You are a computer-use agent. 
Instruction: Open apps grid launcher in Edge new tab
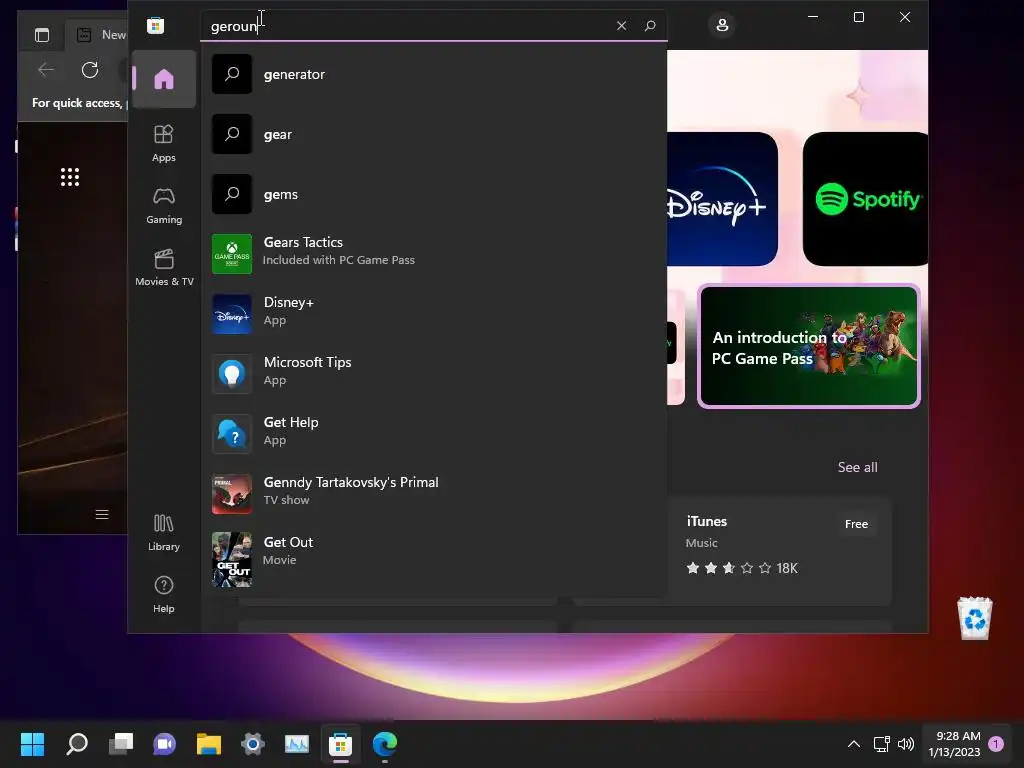click(x=70, y=177)
